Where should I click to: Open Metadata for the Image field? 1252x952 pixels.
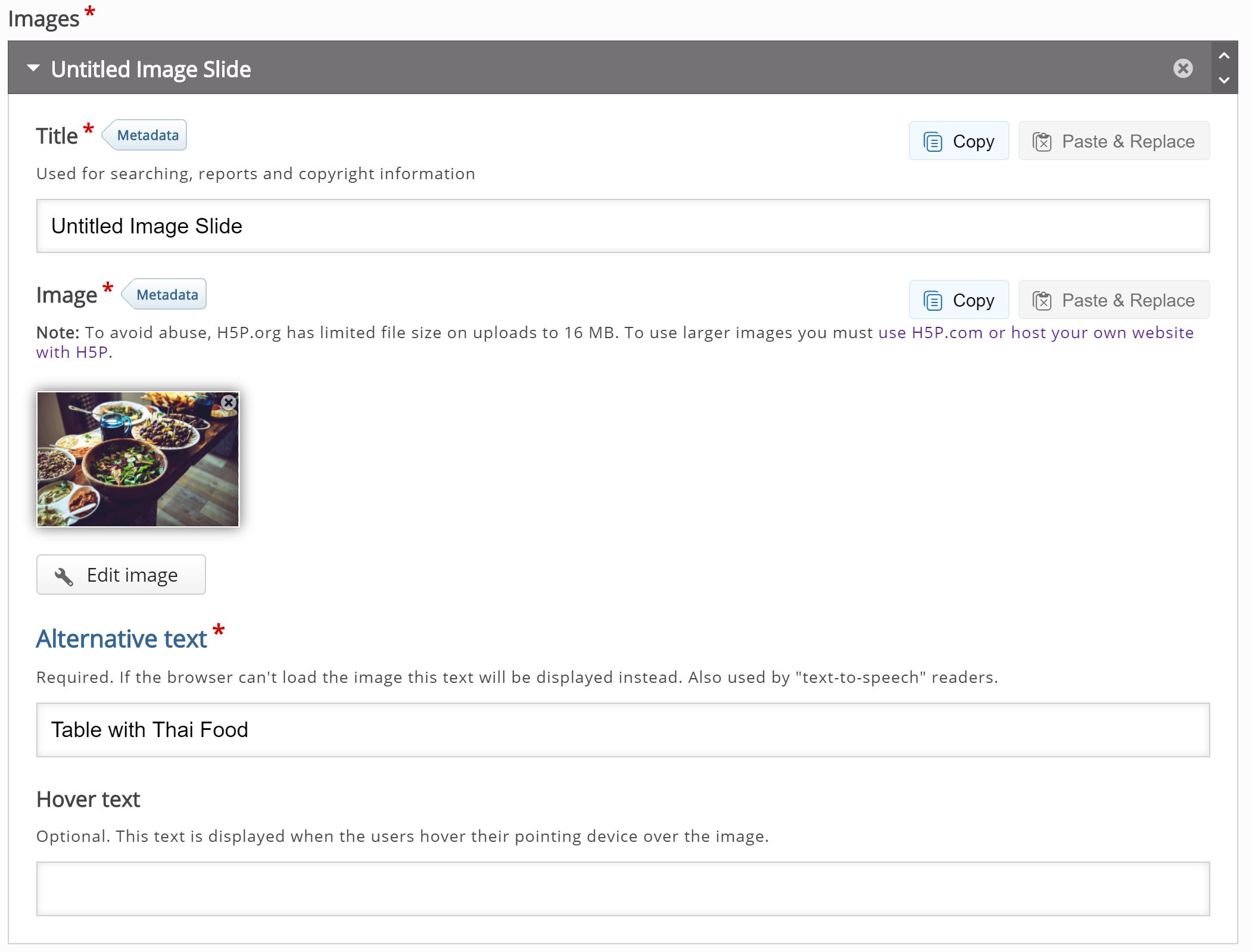[164, 294]
